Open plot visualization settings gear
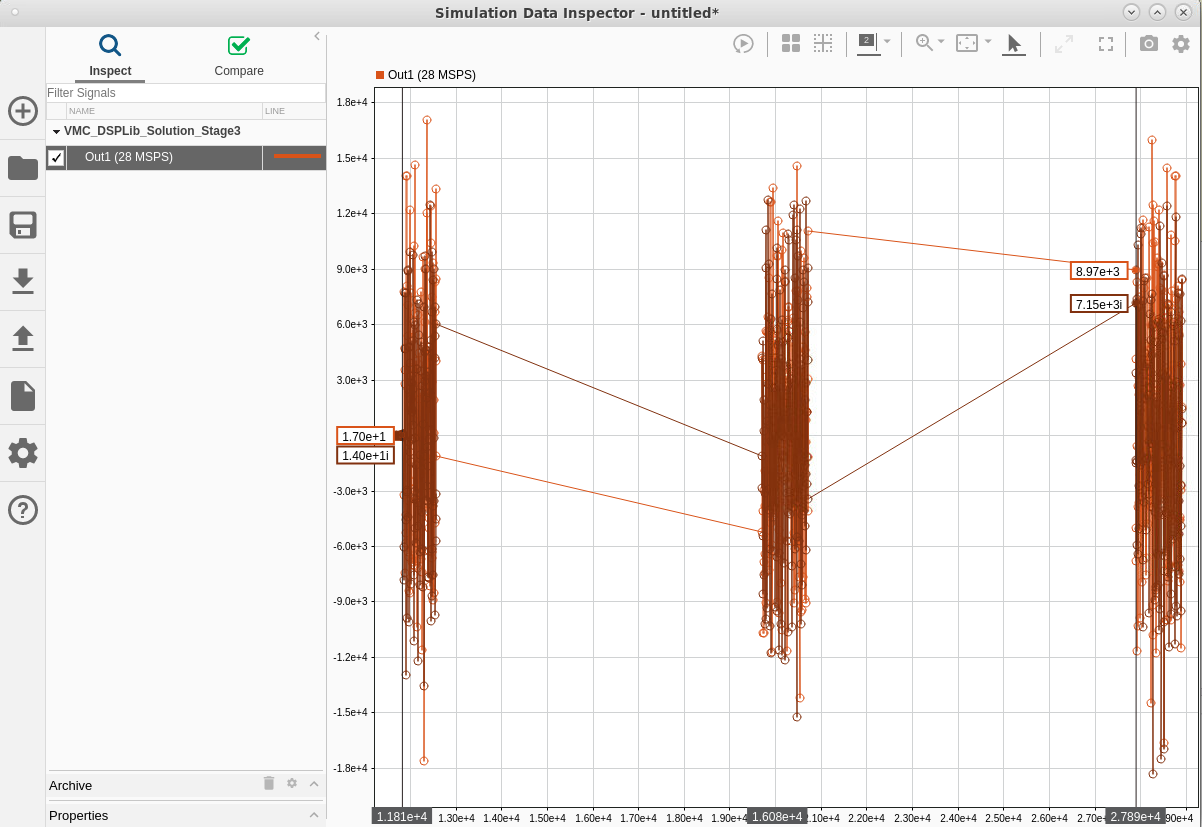Viewport: 1202px width, 827px height. [1181, 44]
